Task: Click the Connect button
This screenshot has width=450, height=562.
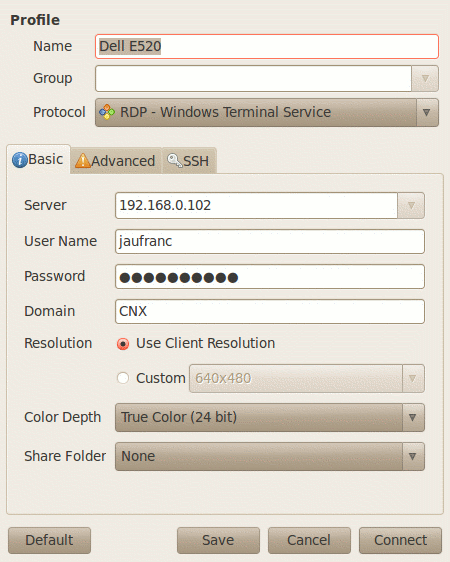Action: pos(401,540)
